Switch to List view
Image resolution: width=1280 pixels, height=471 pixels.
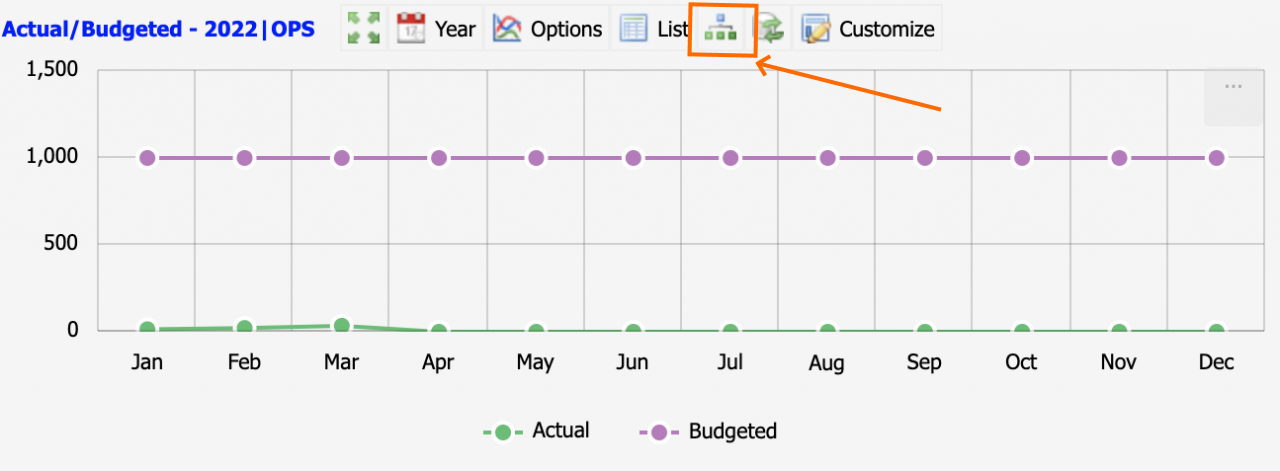653,29
